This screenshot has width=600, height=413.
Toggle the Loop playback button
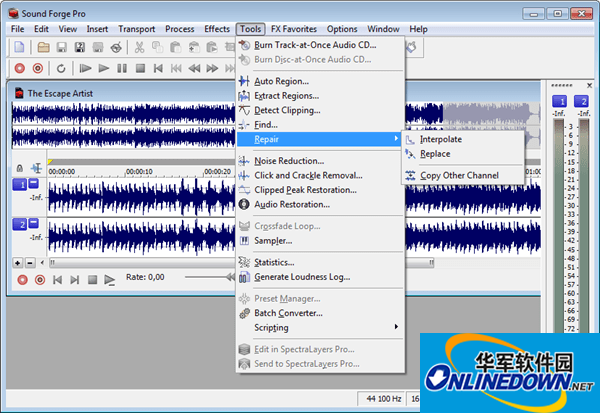(x=61, y=68)
